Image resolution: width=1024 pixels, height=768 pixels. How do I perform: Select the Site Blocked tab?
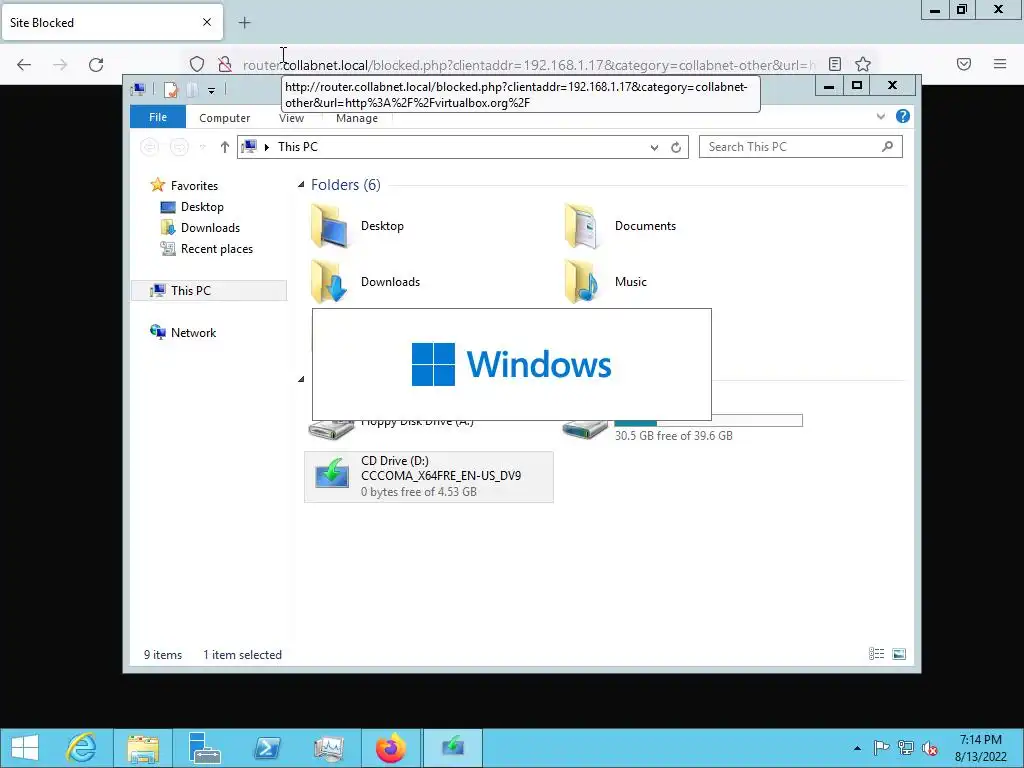coord(112,22)
